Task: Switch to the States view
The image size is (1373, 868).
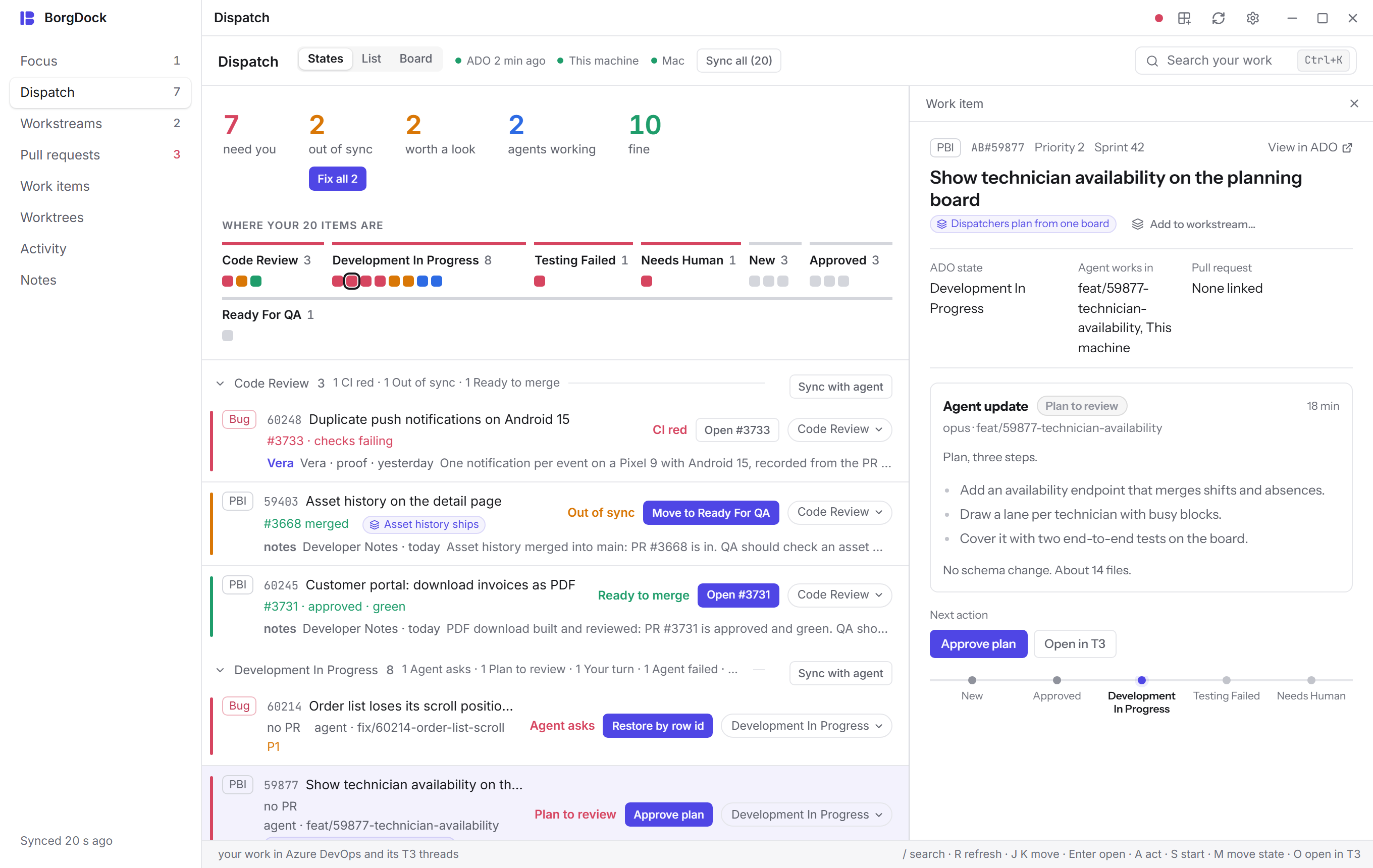Action: (x=325, y=59)
